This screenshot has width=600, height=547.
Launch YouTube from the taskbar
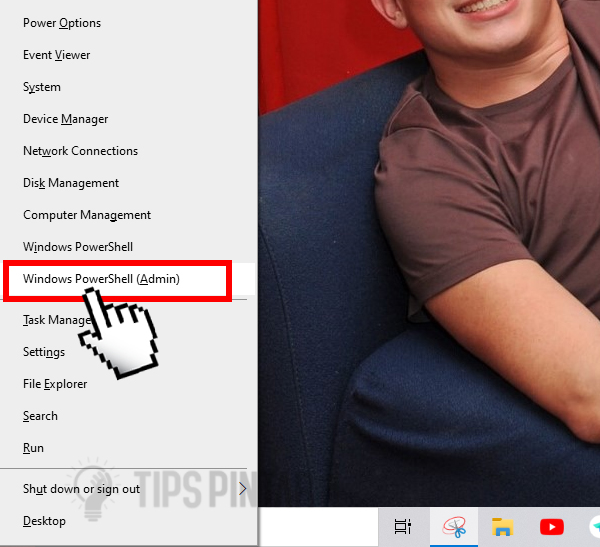click(x=551, y=527)
